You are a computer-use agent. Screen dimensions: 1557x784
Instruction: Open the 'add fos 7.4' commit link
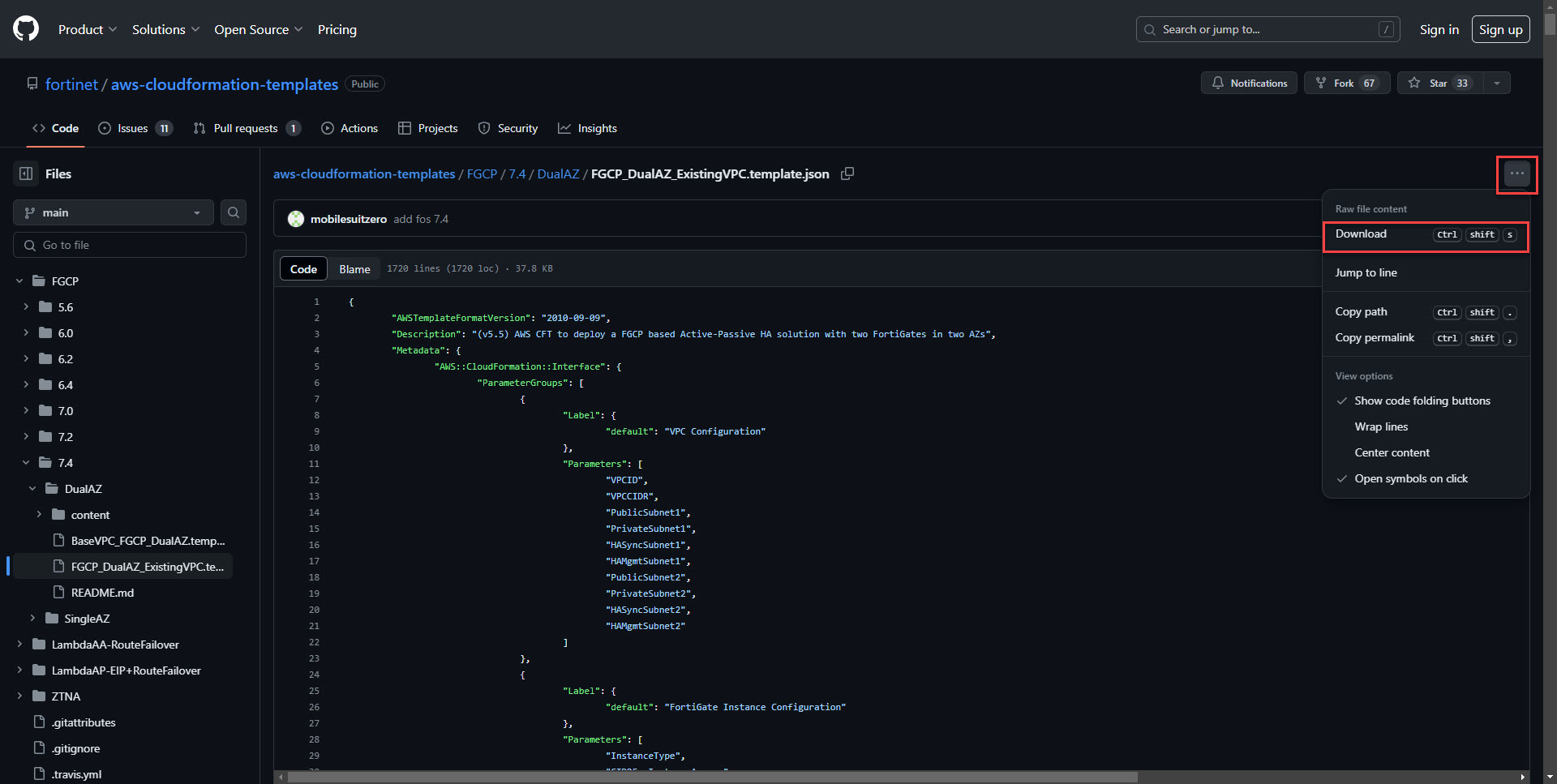pos(421,219)
